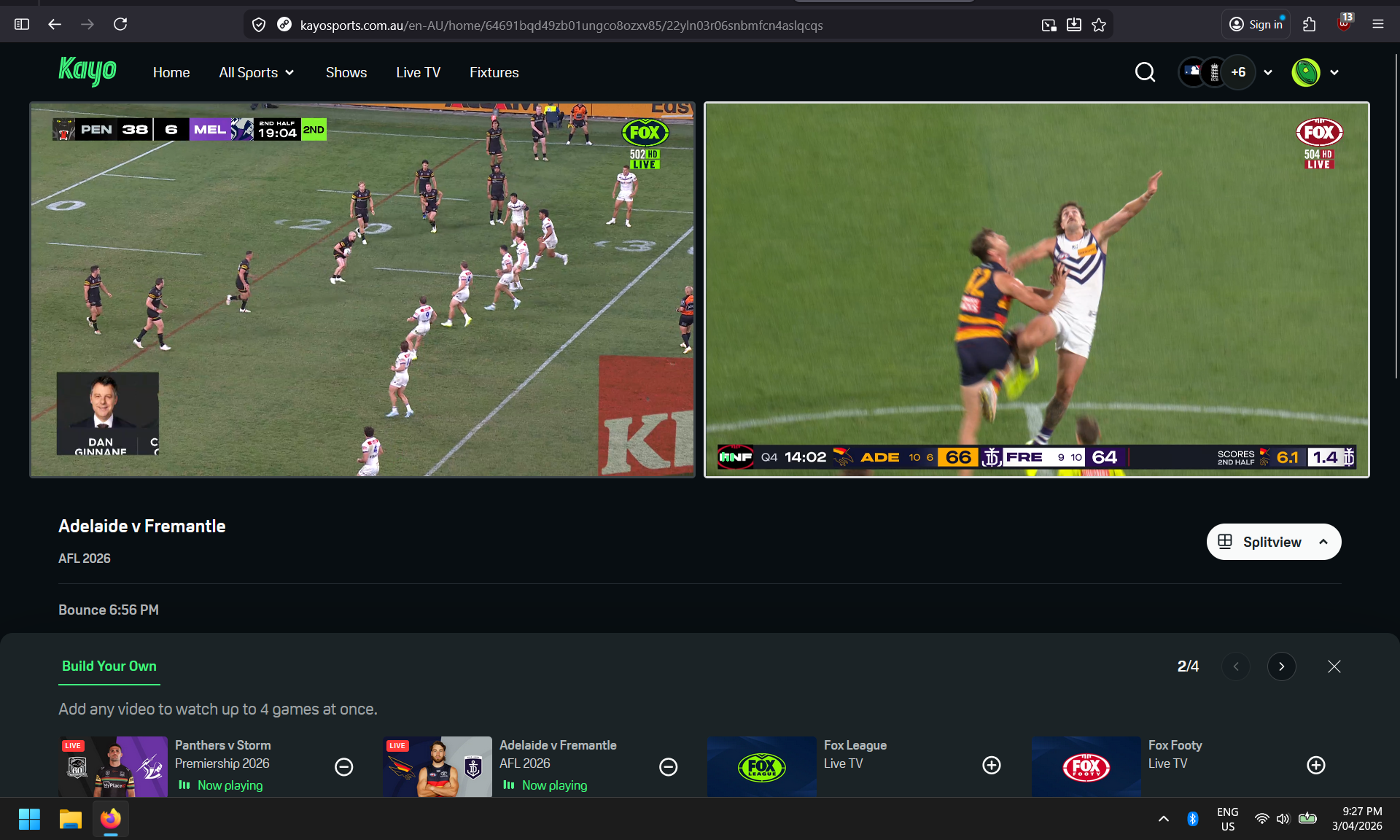Click the Kayo logo
The height and width of the screenshot is (840, 1400).
pos(87,71)
